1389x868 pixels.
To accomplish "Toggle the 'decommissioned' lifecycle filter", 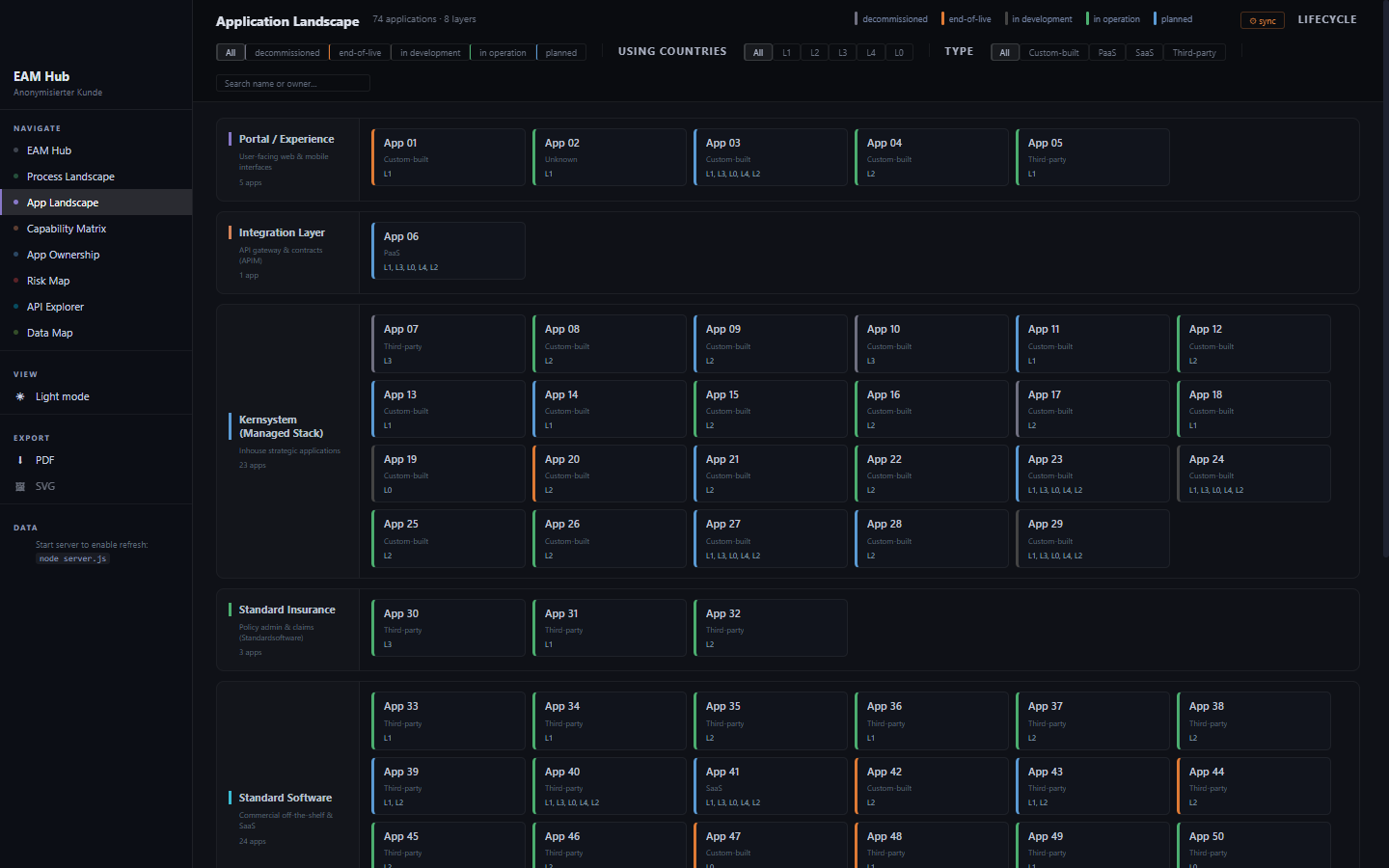I will tap(286, 53).
